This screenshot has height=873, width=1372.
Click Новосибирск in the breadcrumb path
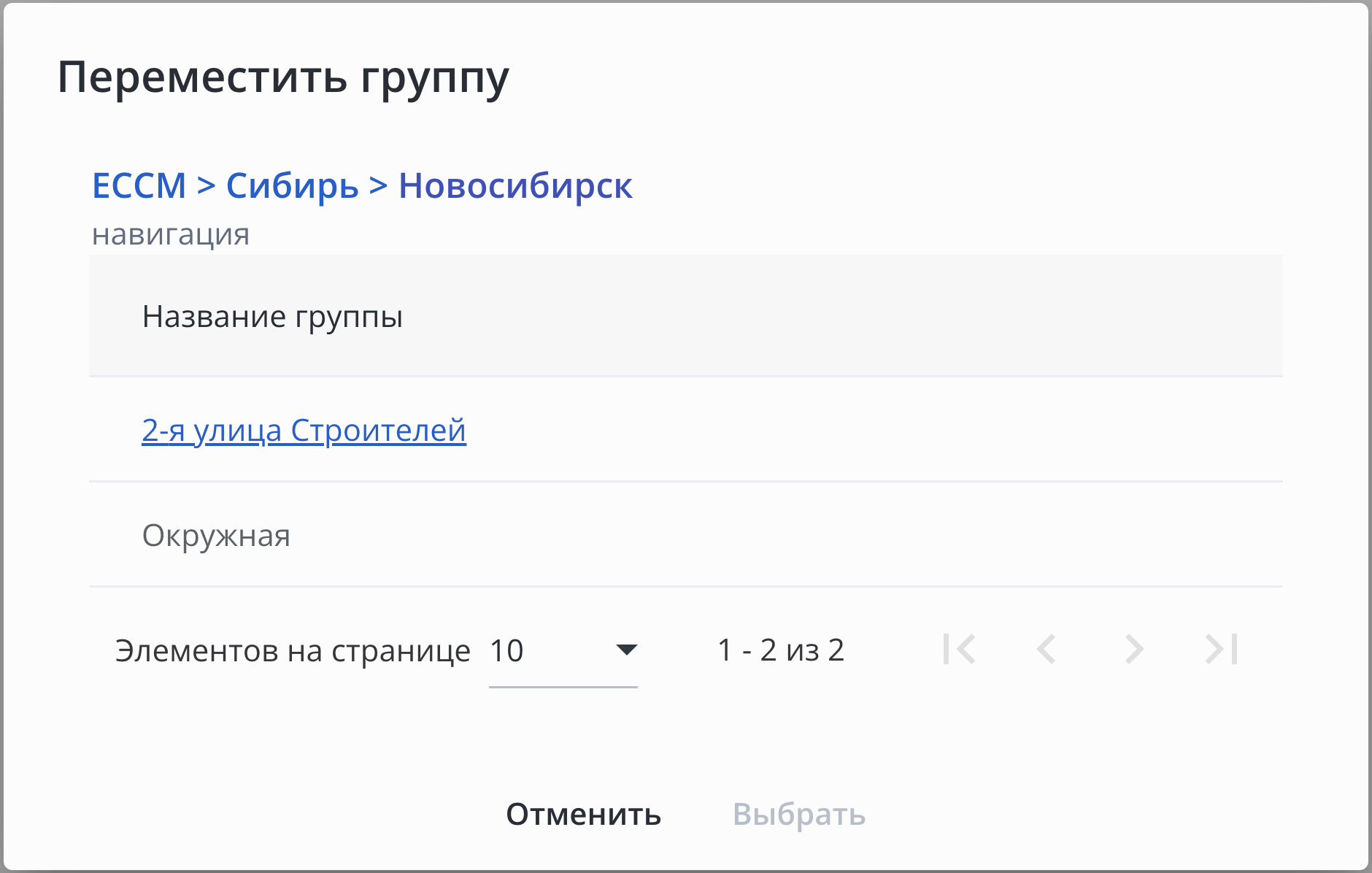[x=515, y=185]
